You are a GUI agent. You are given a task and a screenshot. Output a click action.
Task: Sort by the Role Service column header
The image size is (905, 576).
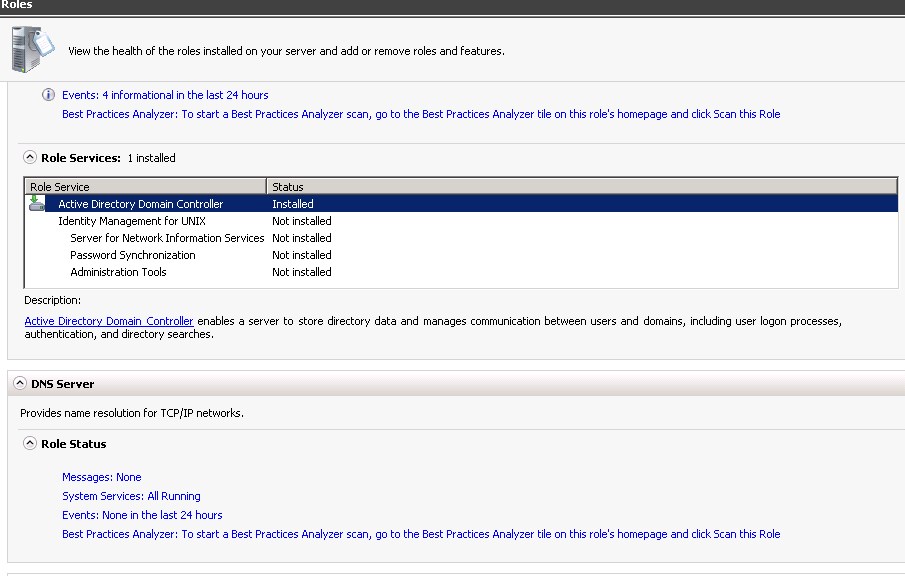click(145, 186)
